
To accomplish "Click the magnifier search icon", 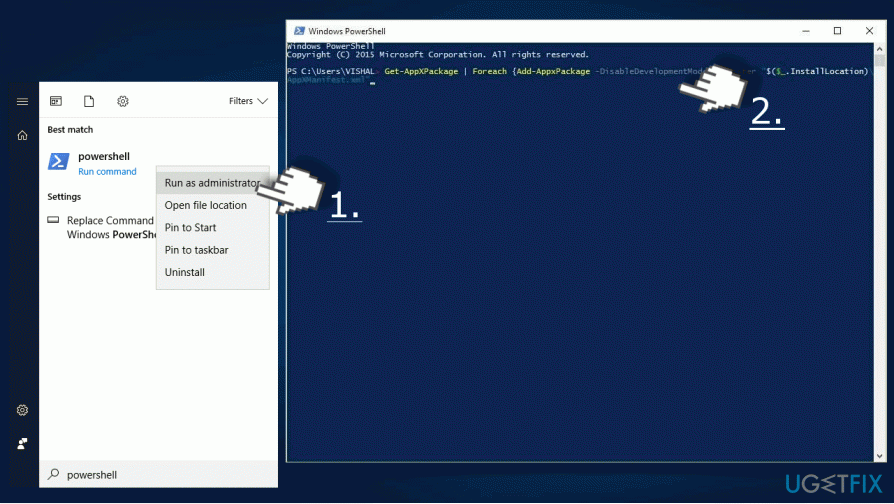I will (x=54, y=474).
